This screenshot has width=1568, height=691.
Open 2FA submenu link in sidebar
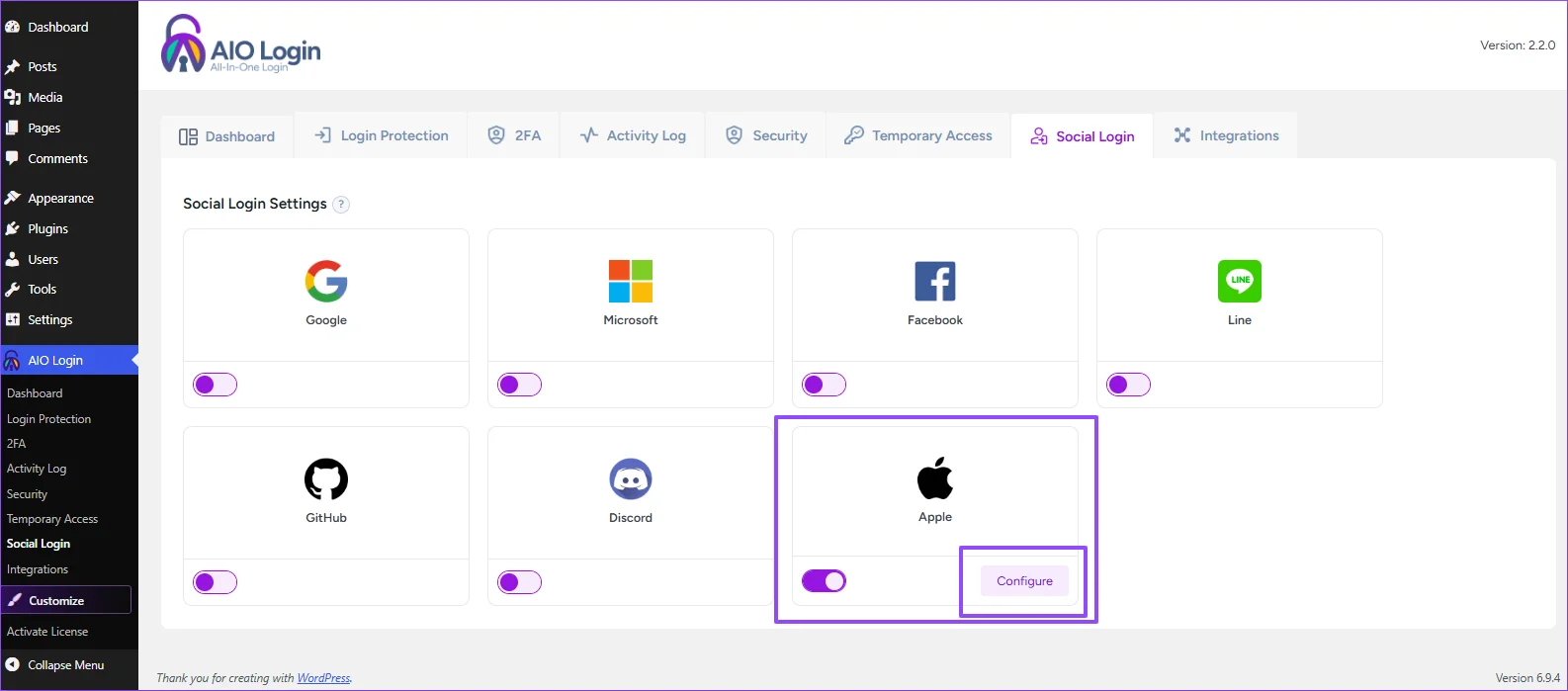coord(17,444)
